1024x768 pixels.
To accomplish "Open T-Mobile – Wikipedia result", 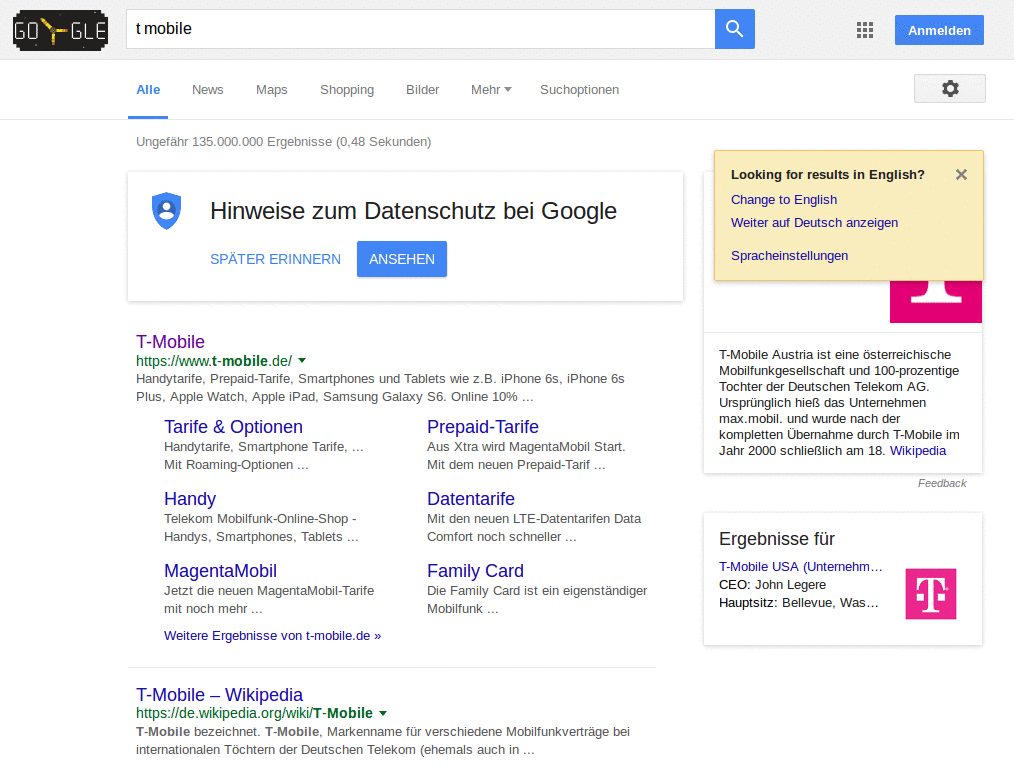I will pyautogui.click(x=219, y=694).
